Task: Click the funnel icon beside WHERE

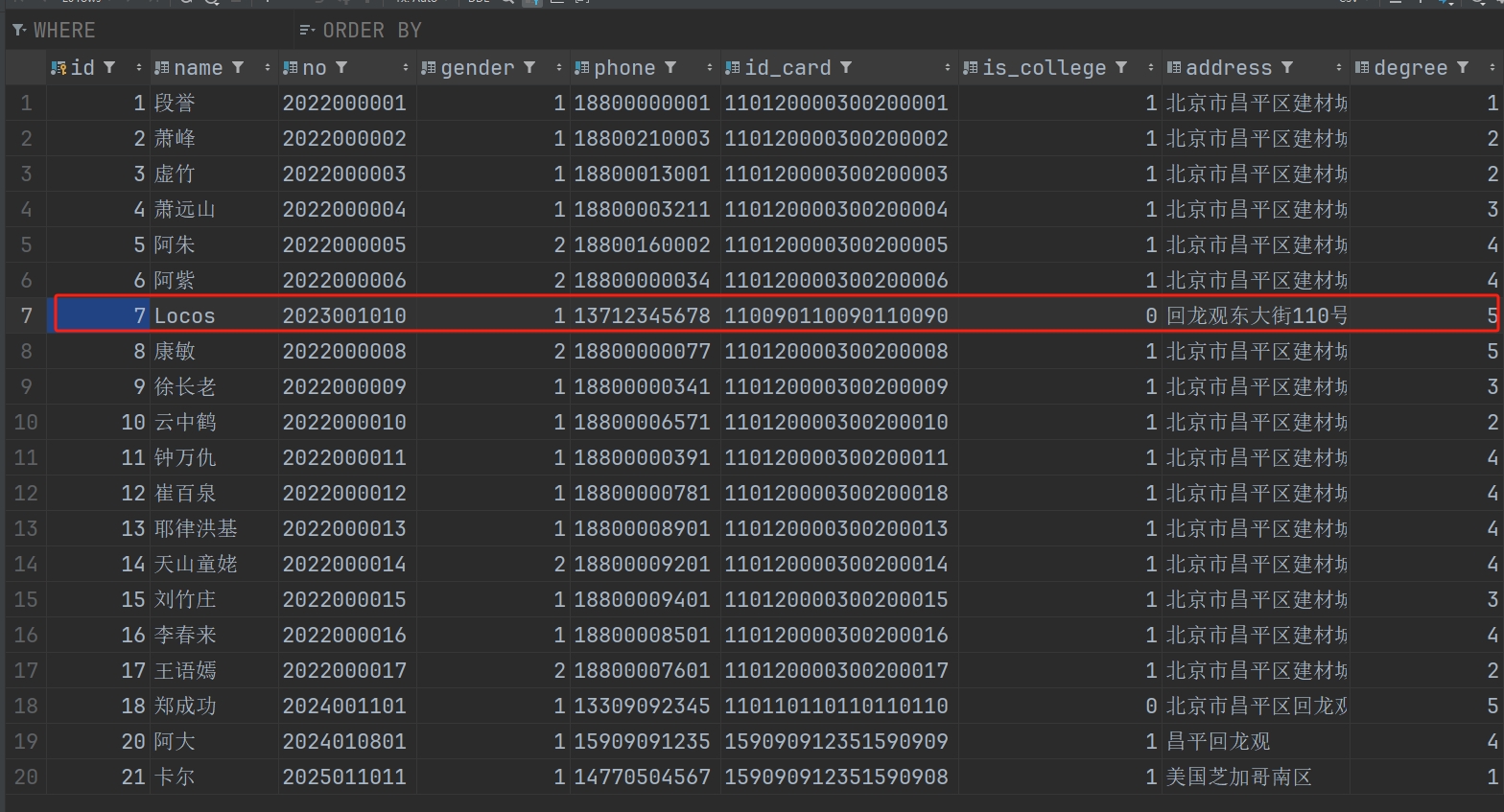Action: click(x=18, y=31)
